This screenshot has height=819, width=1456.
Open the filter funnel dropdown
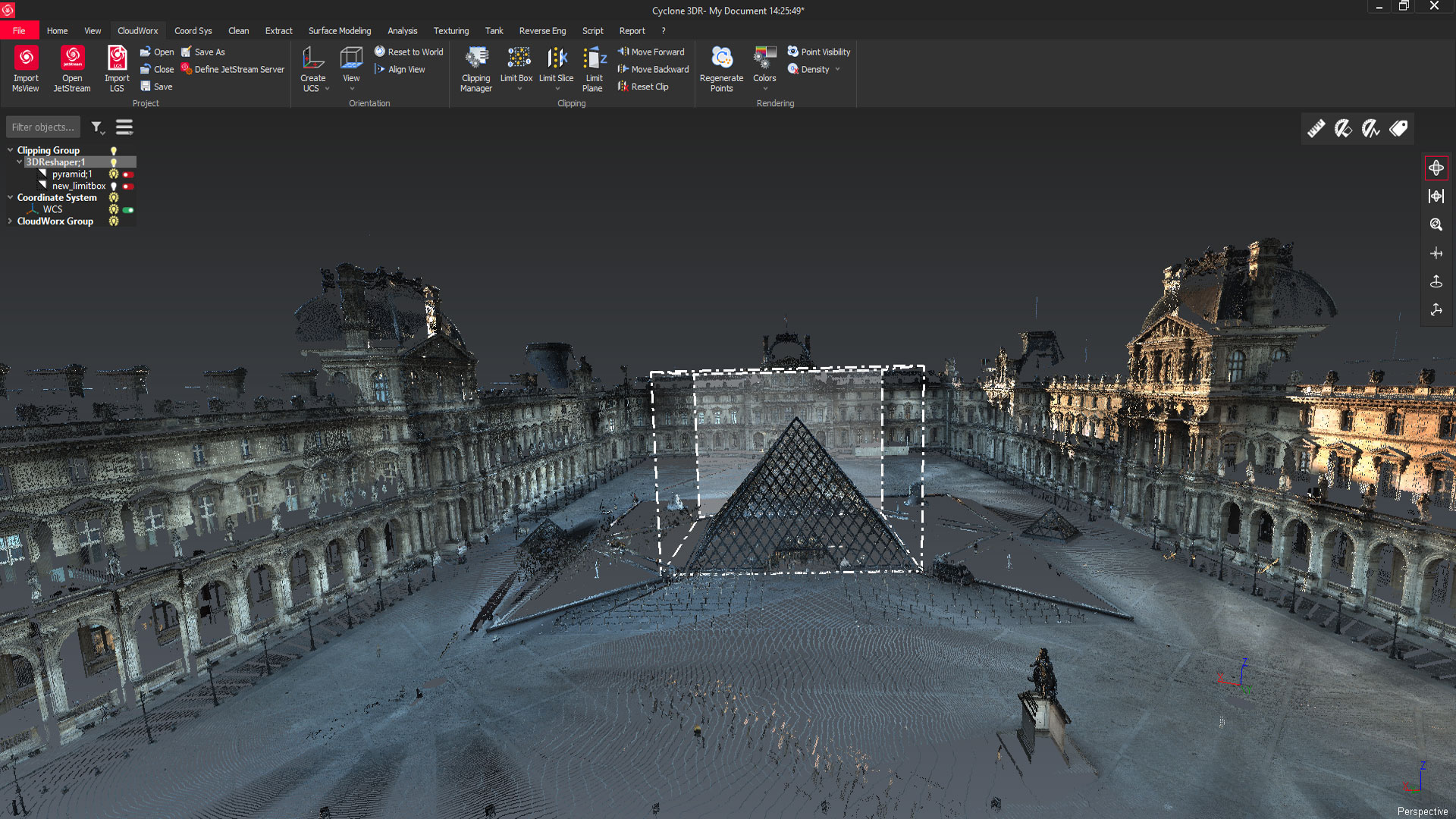[x=98, y=127]
